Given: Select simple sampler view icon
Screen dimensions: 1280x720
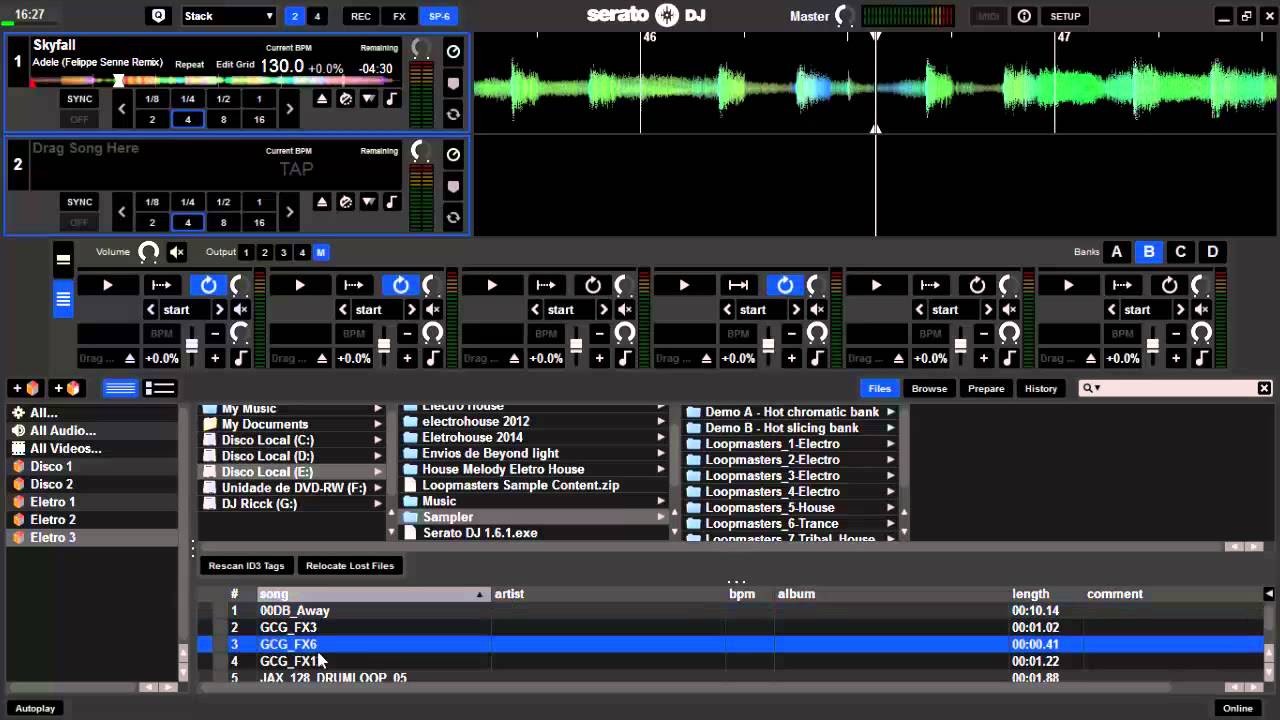Looking at the screenshot, I should click(63, 259).
